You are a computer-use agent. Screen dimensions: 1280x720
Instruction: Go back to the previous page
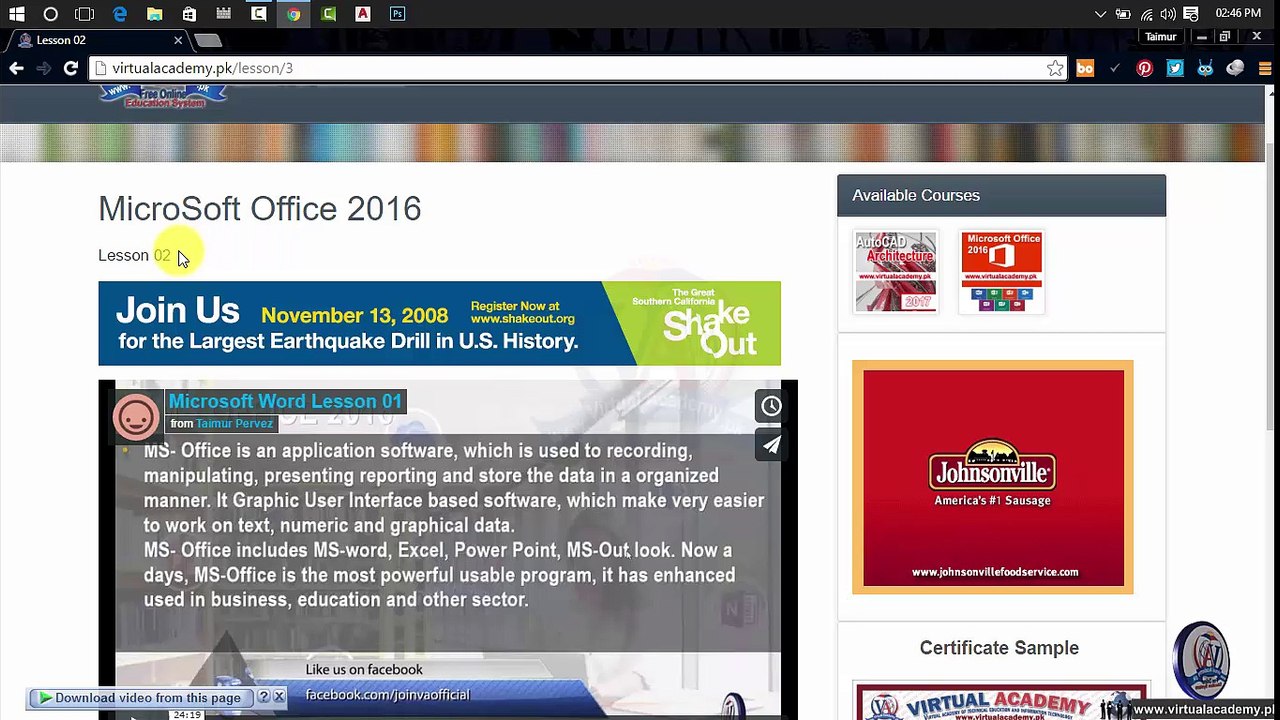[16, 68]
